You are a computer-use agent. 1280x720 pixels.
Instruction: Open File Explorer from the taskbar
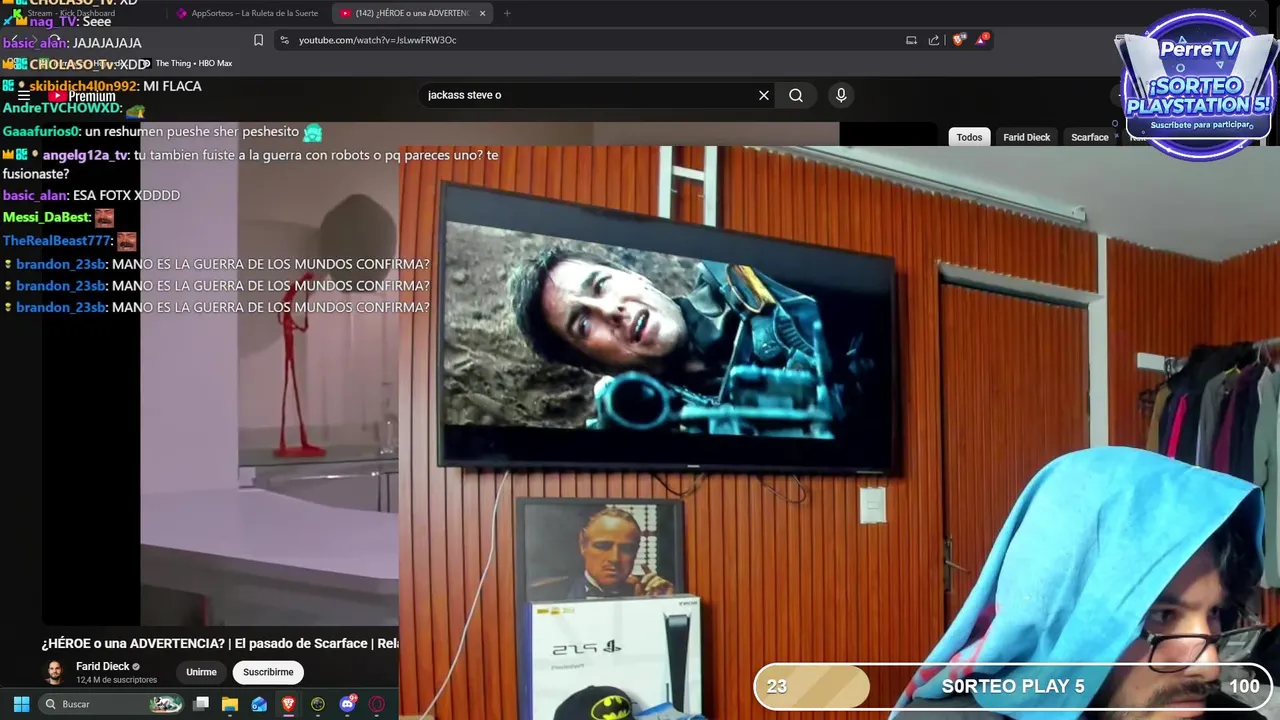[230, 704]
